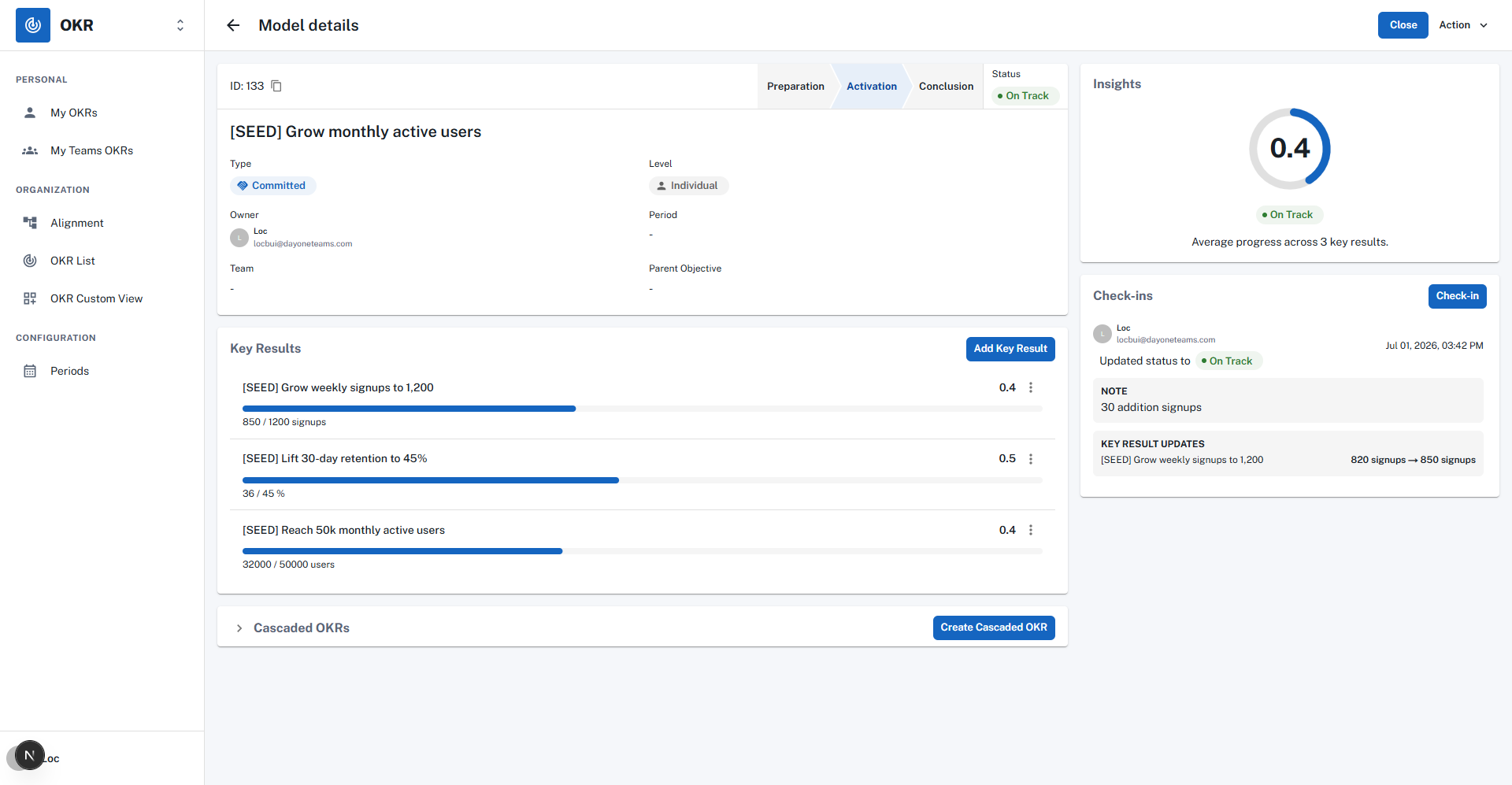This screenshot has height=785, width=1512.
Task: Click the Jul 01, 2026 check-in timestamp
Action: [1434, 346]
